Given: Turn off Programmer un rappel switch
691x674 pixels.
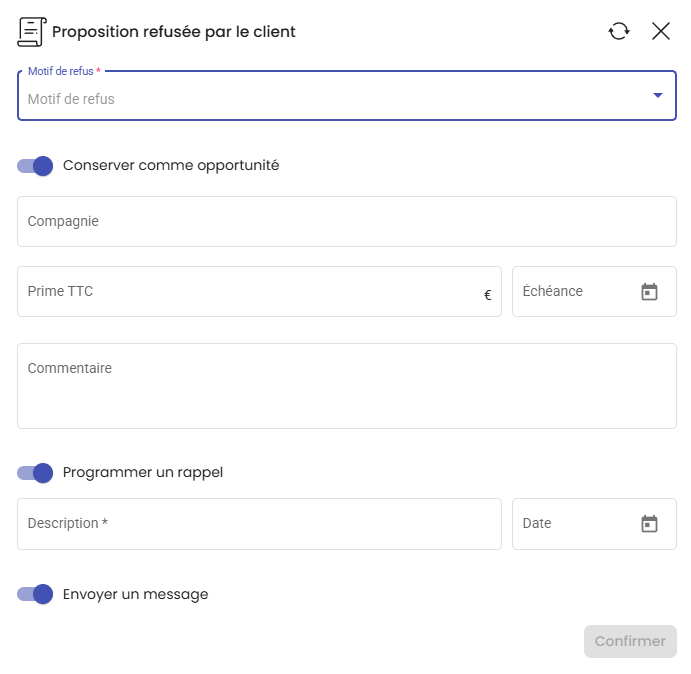Looking at the screenshot, I should pyautogui.click(x=35, y=473).
